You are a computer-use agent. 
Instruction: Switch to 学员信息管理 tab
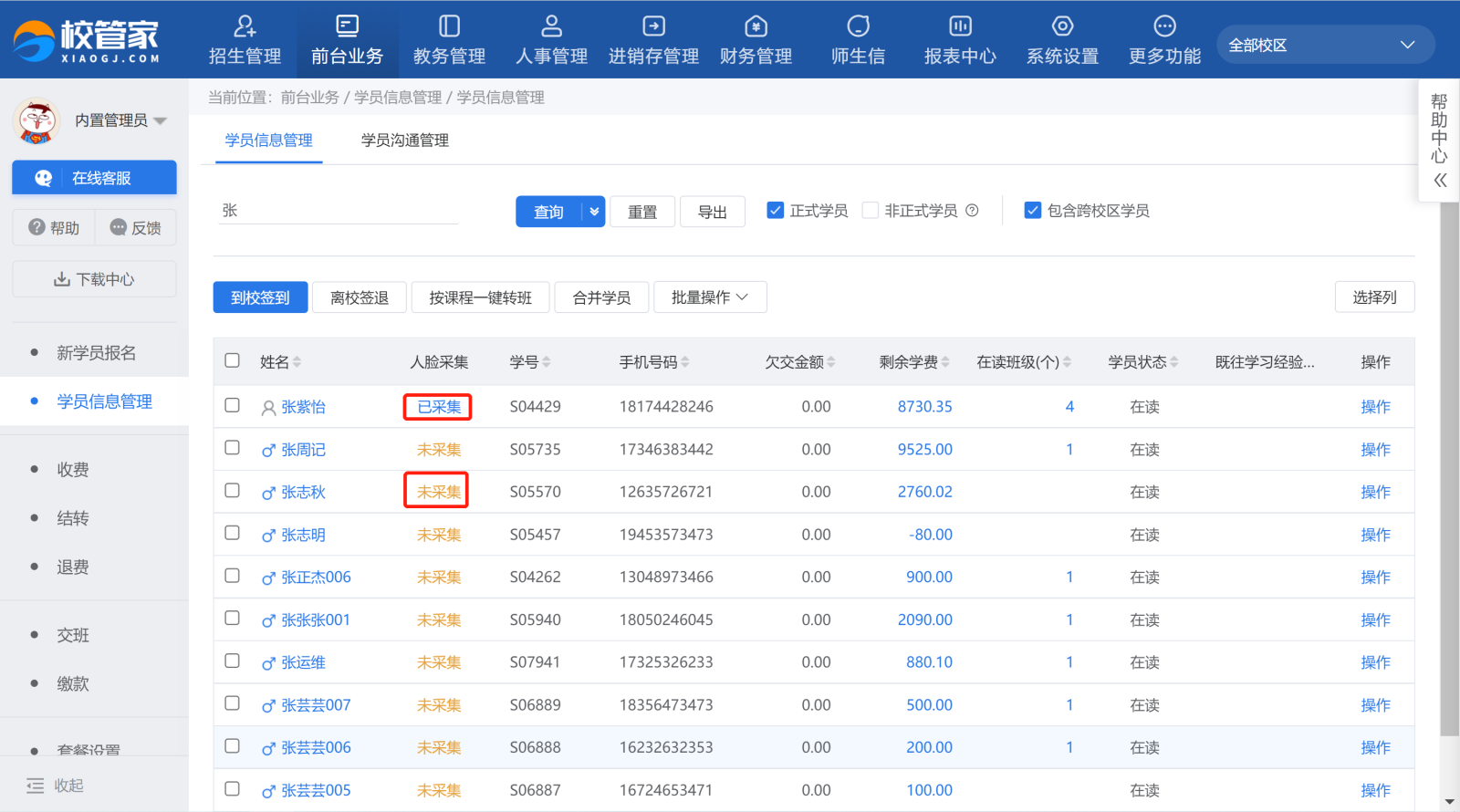[x=268, y=141]
